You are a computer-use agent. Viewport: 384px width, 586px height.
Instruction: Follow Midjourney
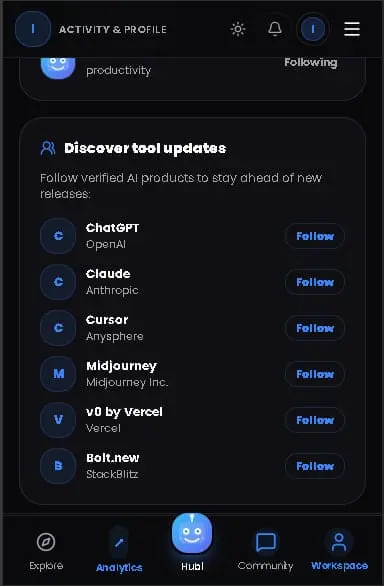[315, 374]
